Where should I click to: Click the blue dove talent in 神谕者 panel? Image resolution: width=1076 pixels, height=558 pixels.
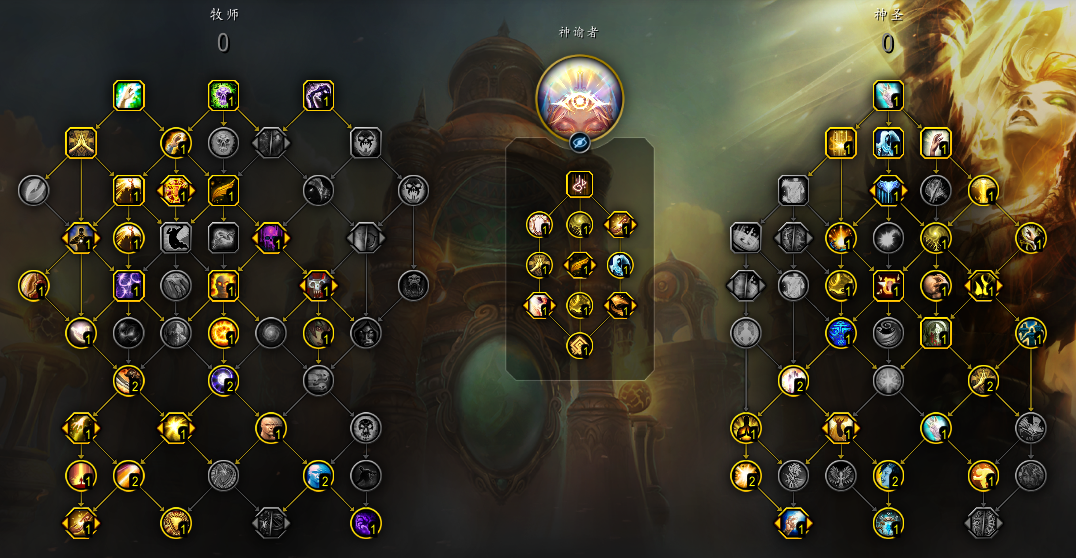coord(620,265)
